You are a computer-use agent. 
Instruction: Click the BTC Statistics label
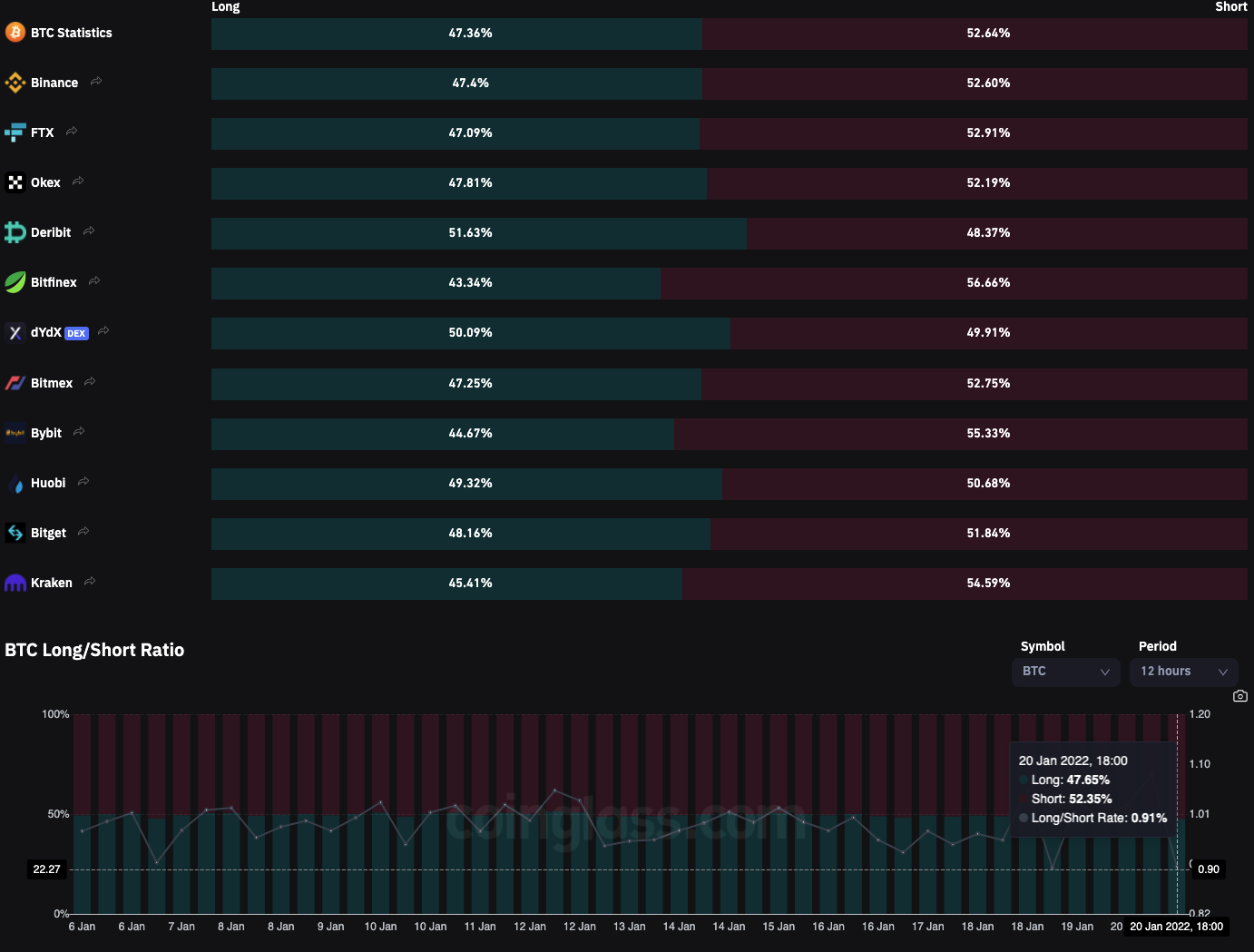[x=72, y=33]
